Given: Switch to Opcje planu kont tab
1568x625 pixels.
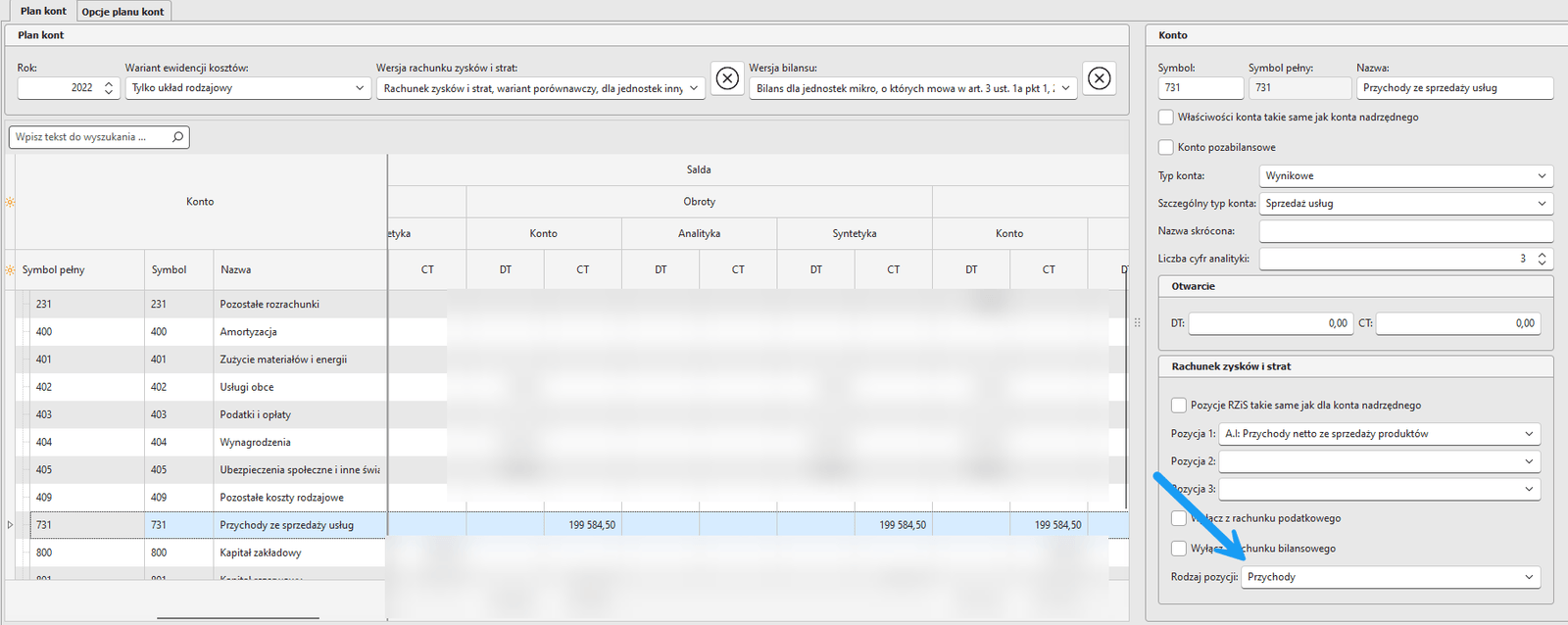Looking at the screenshot, I should [122, 12].
